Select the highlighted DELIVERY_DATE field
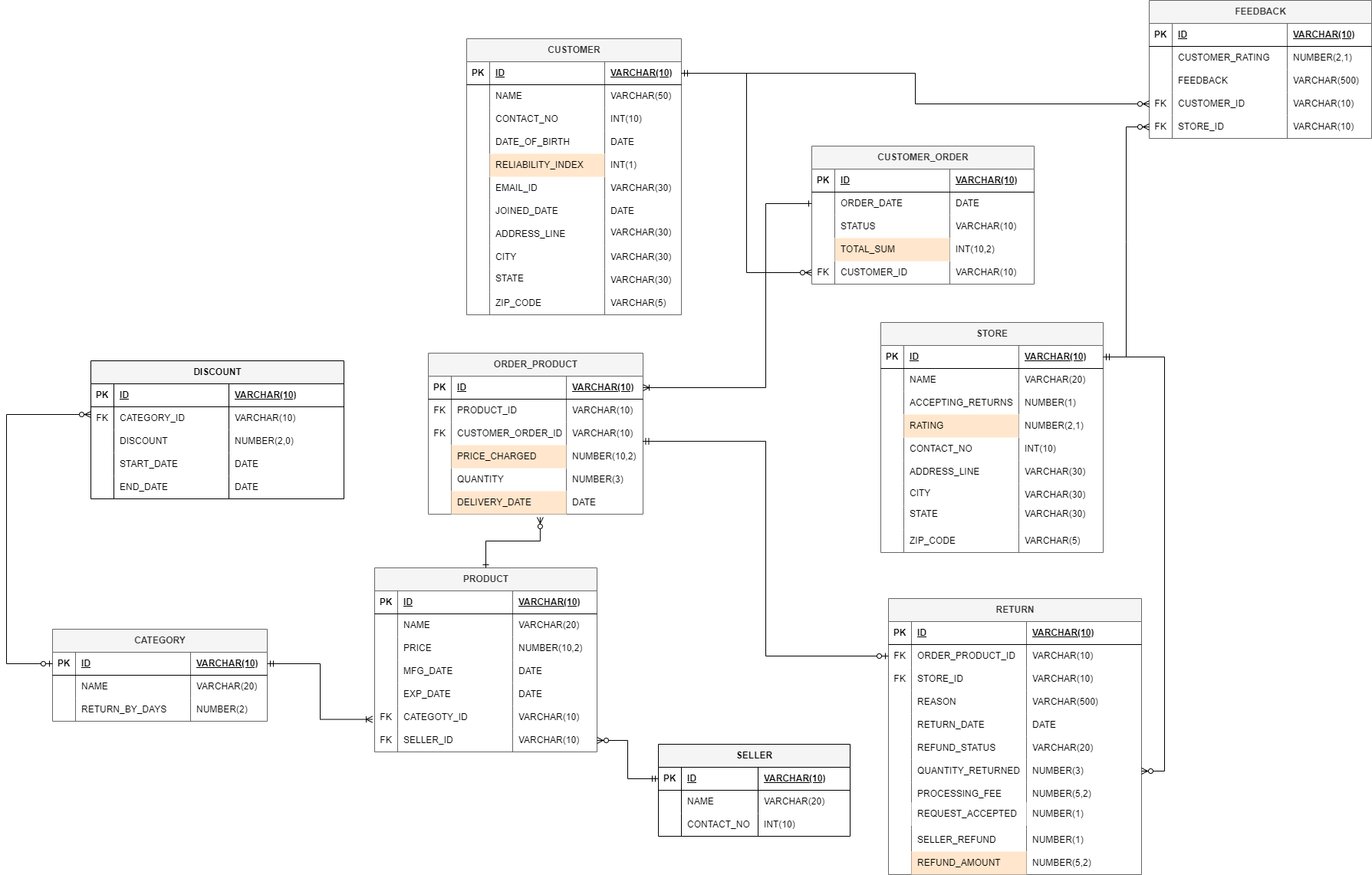 (x=508, y=502)
